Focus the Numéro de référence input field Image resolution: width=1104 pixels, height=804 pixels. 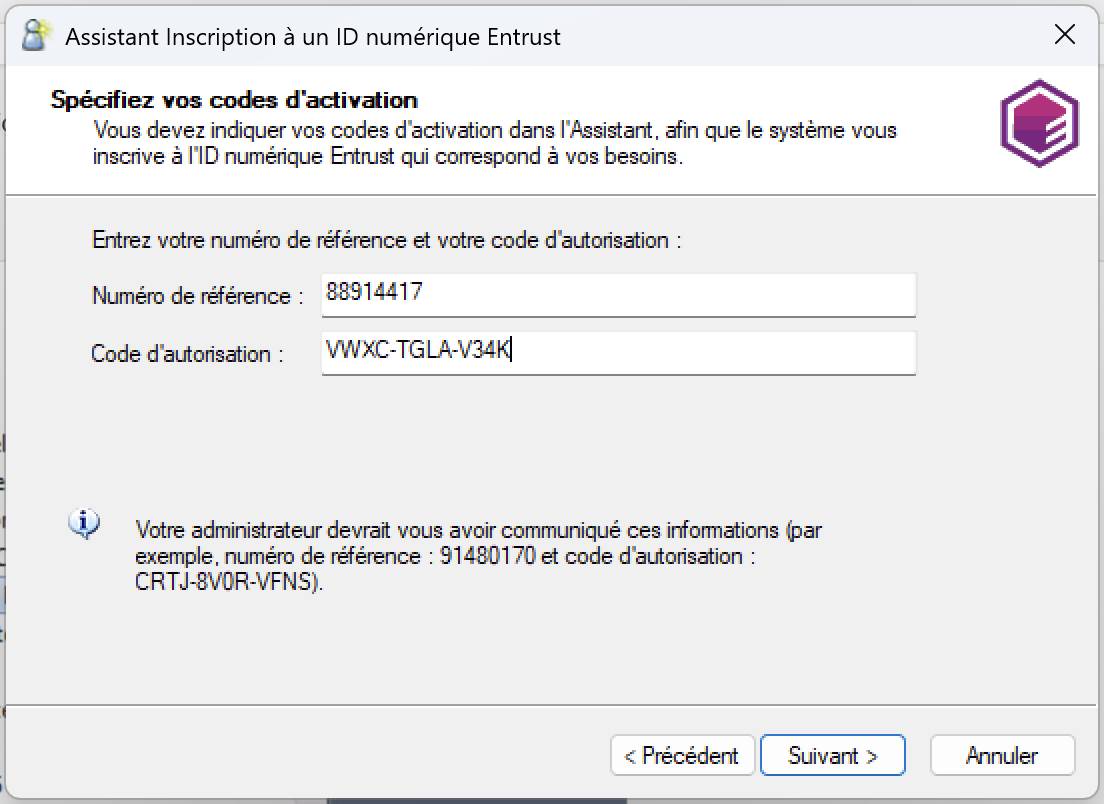pyautogui.click(x=618, y=295)
